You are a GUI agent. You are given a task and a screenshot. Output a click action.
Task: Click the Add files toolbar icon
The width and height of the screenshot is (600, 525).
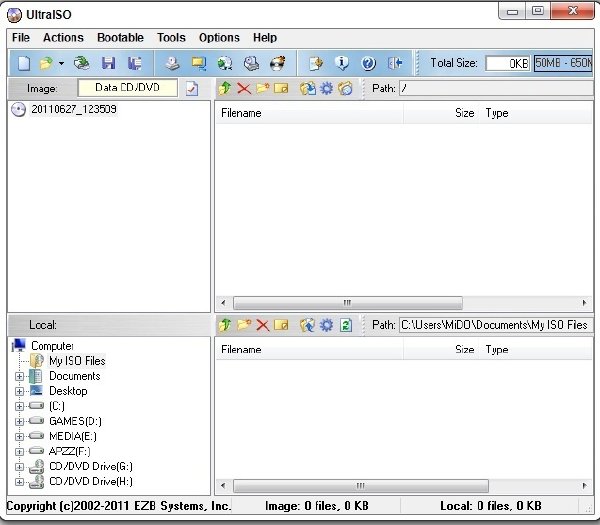[x=316, y=63]
